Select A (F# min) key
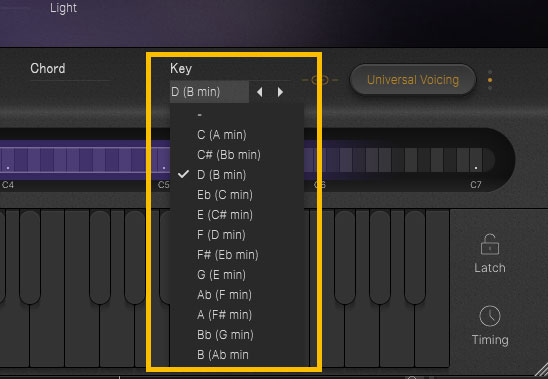Image resolution: width=548 pixels, height=379 pixels. [x=237, y=315]
